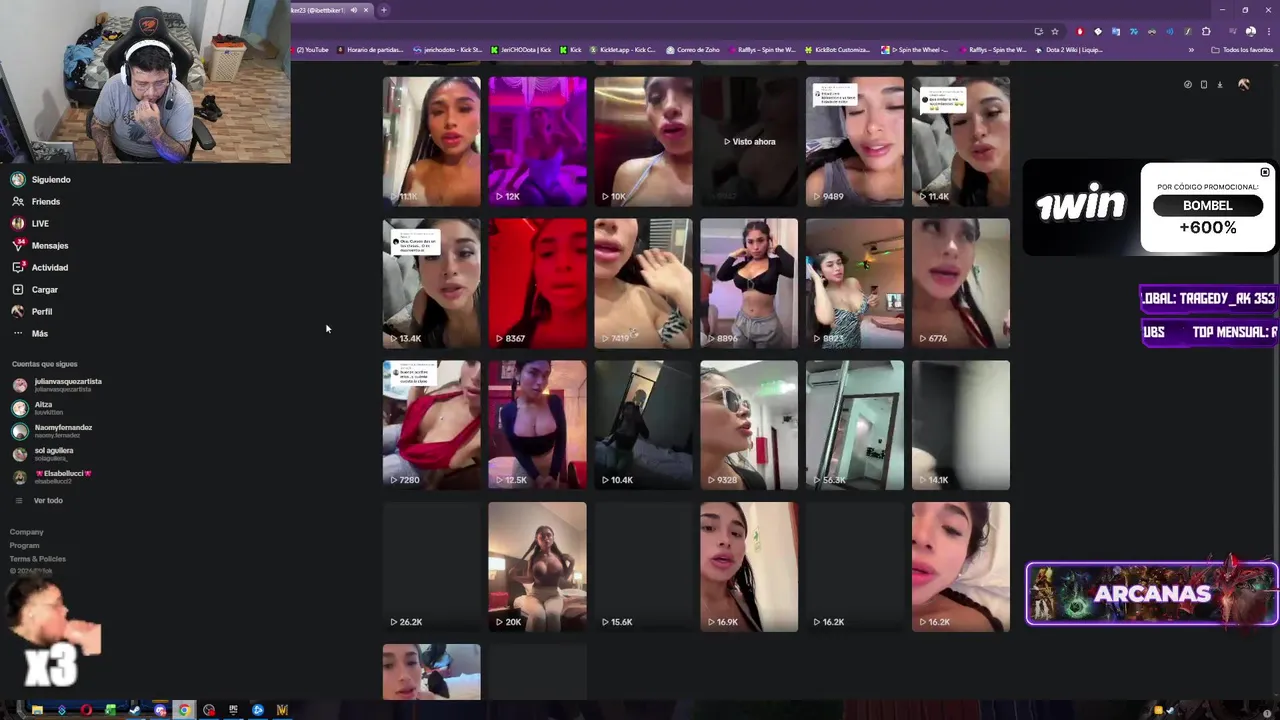Image resolution: width=1280 pixels, height=720 pixels.
Task: Play the video with 7280 views
Action: pos(431,426)
